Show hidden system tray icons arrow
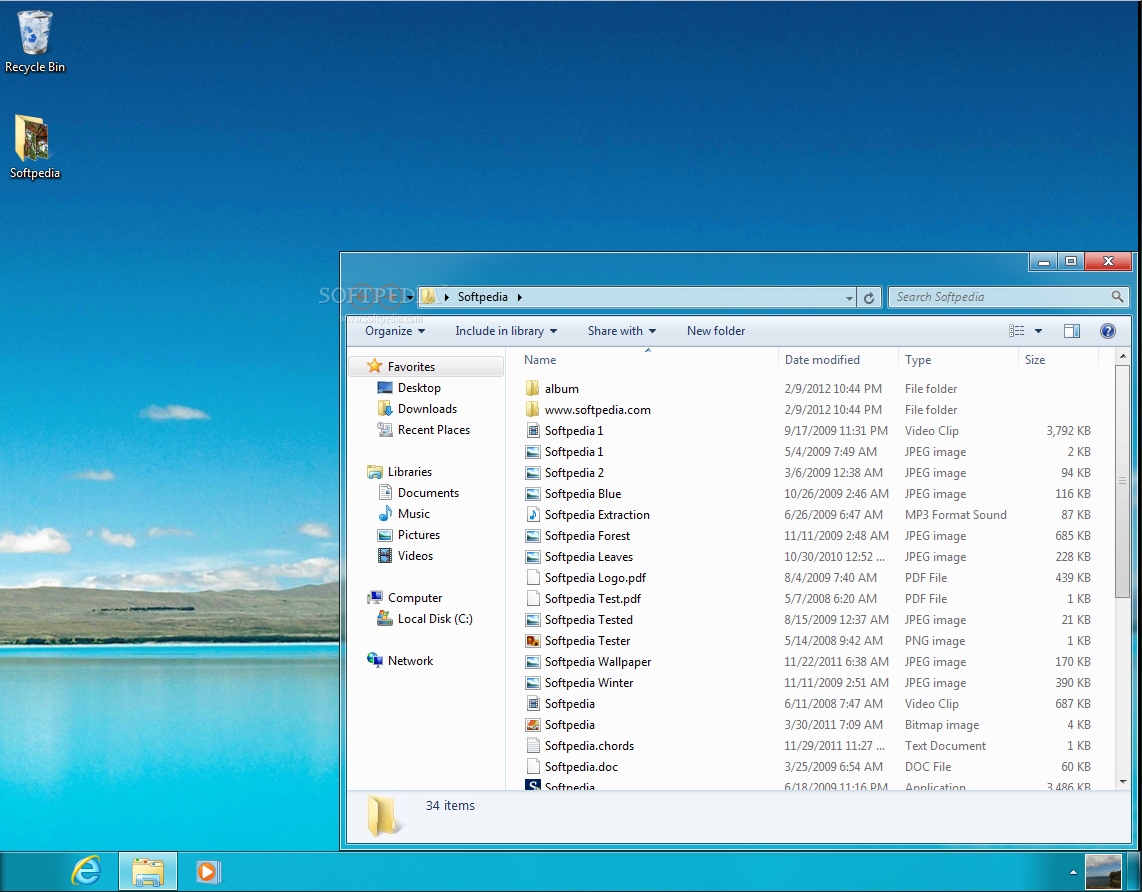Screen dimensions: 1142x892 [x=1073, y=872]
